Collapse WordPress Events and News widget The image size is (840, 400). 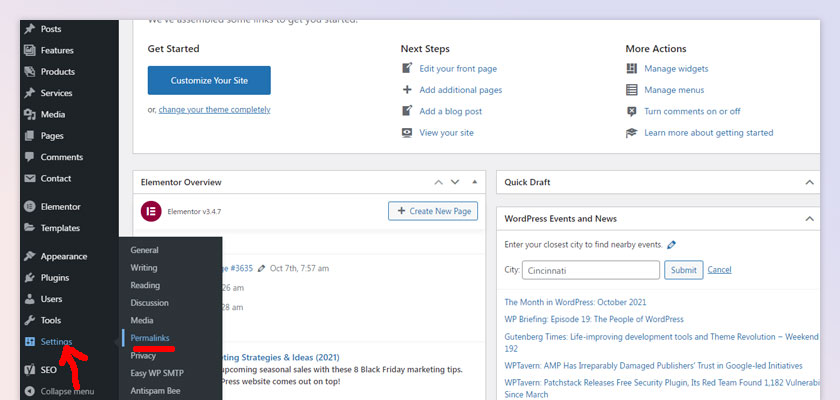click(x=809, y=218)
